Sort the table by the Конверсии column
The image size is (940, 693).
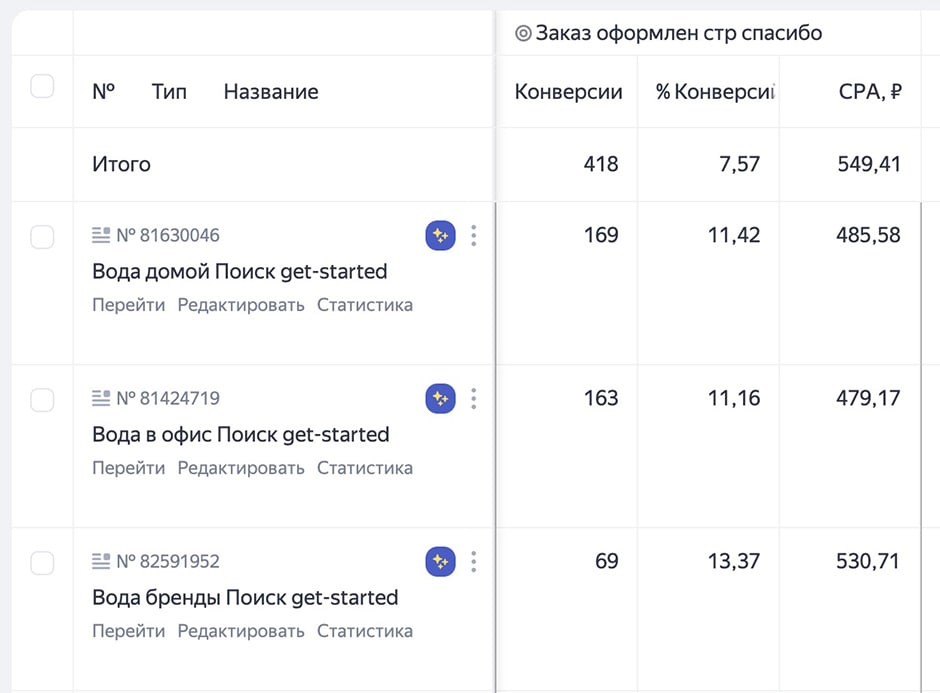pyautogui.click(x=567, y=91)
